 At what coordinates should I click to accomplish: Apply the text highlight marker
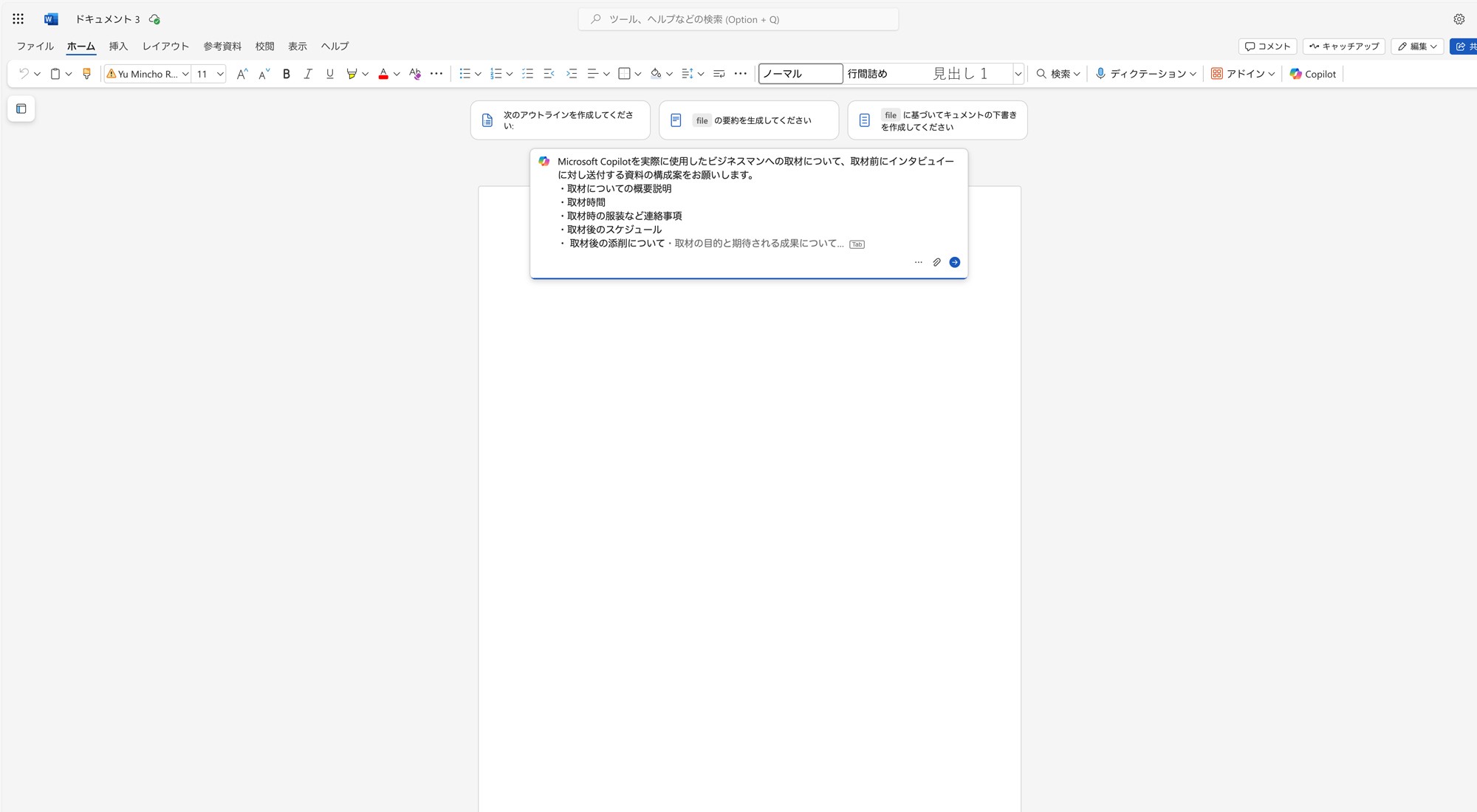click(x=352, y=74)
